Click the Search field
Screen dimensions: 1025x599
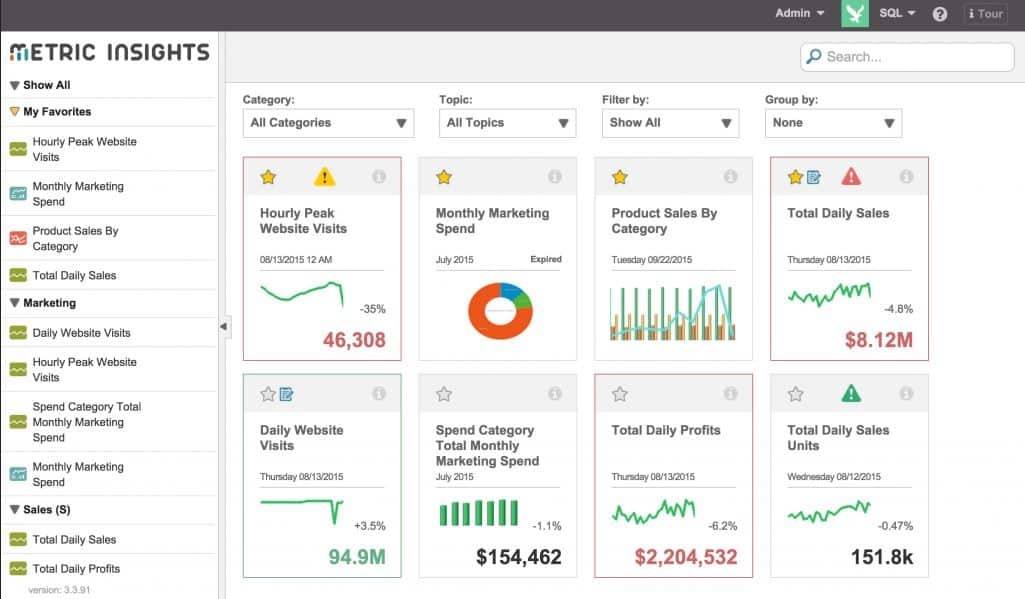click(905, 57)
